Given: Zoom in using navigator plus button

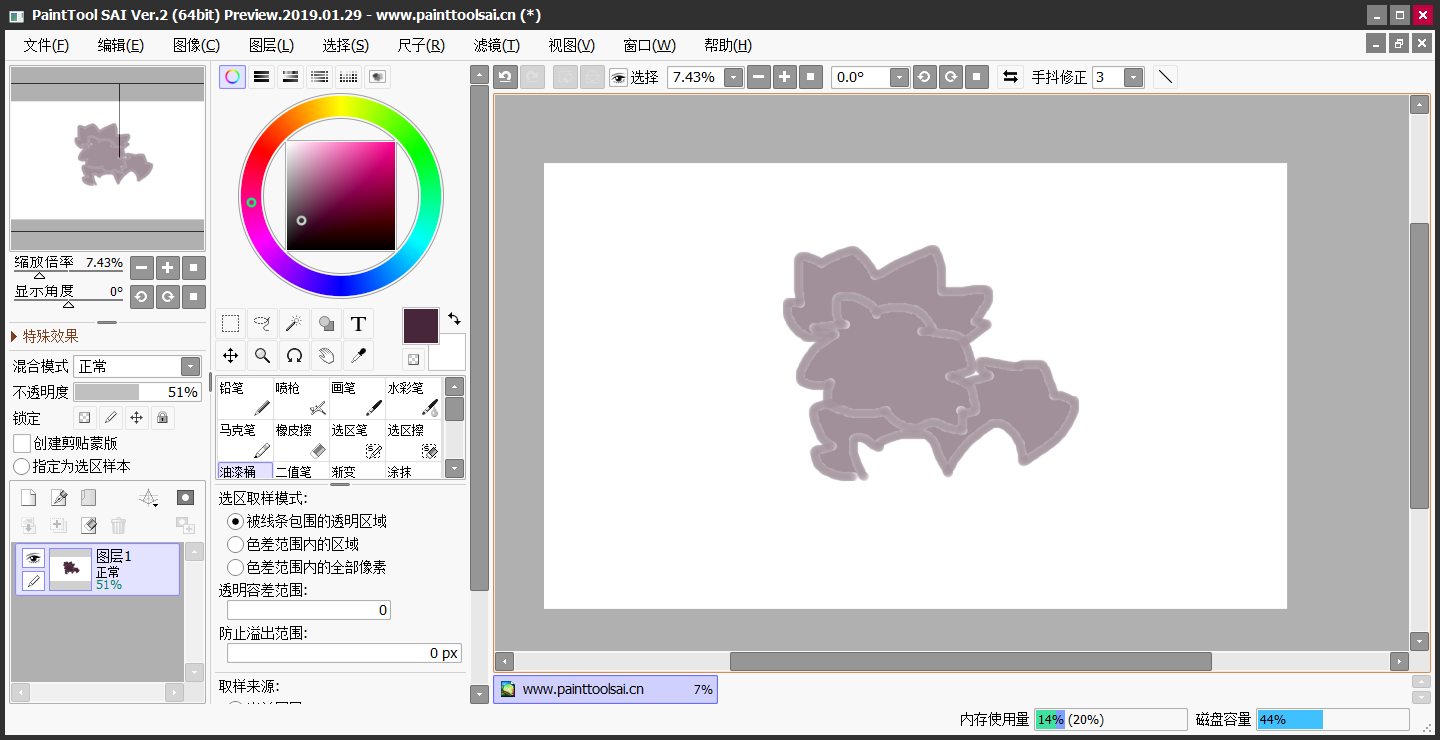Looking at the screenshot, I should pyautogui.click(x=168, y=267).
